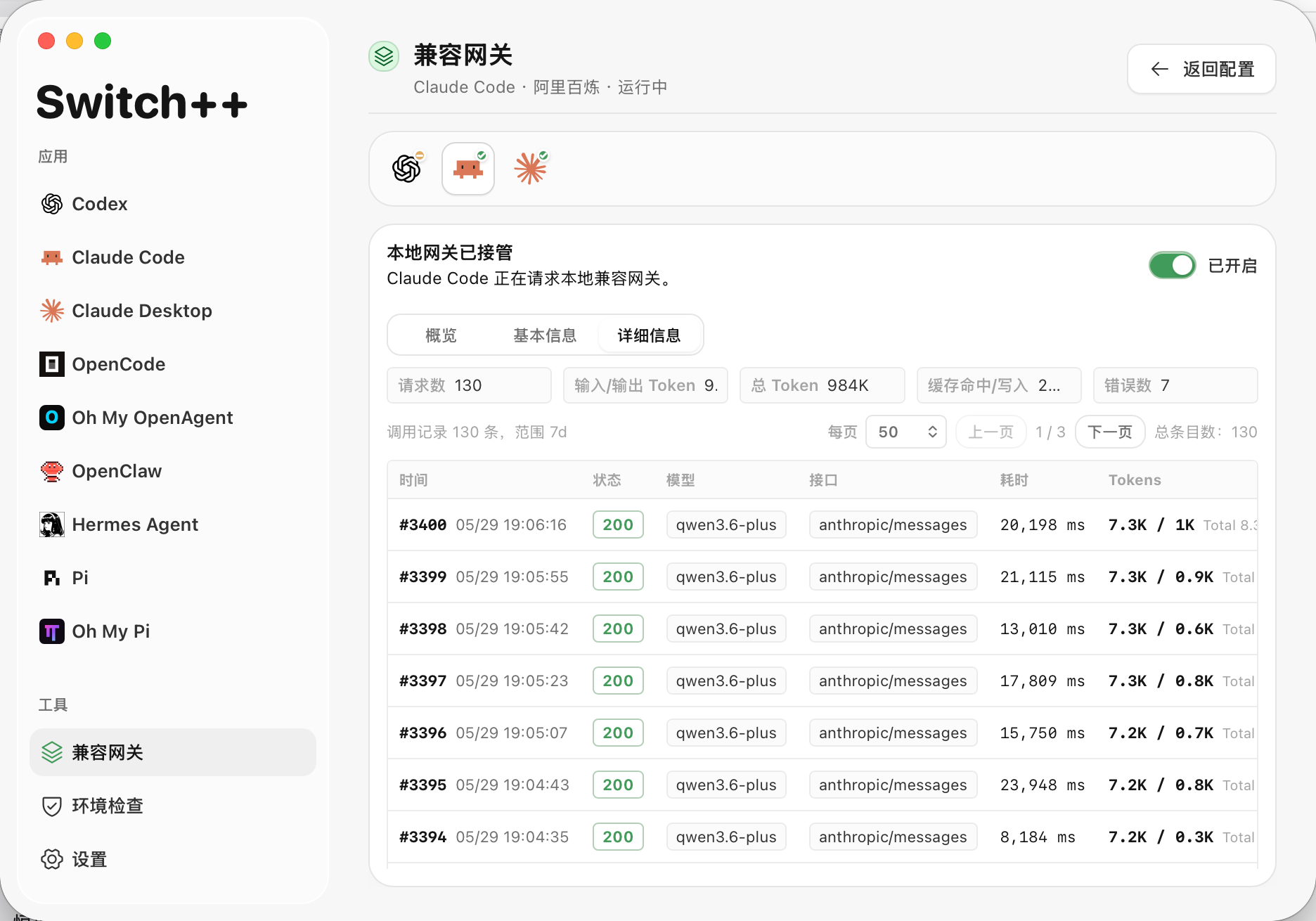Click the 缓存命中/写入 stat box
The image size is (1316, 921).
pos(999,385)
